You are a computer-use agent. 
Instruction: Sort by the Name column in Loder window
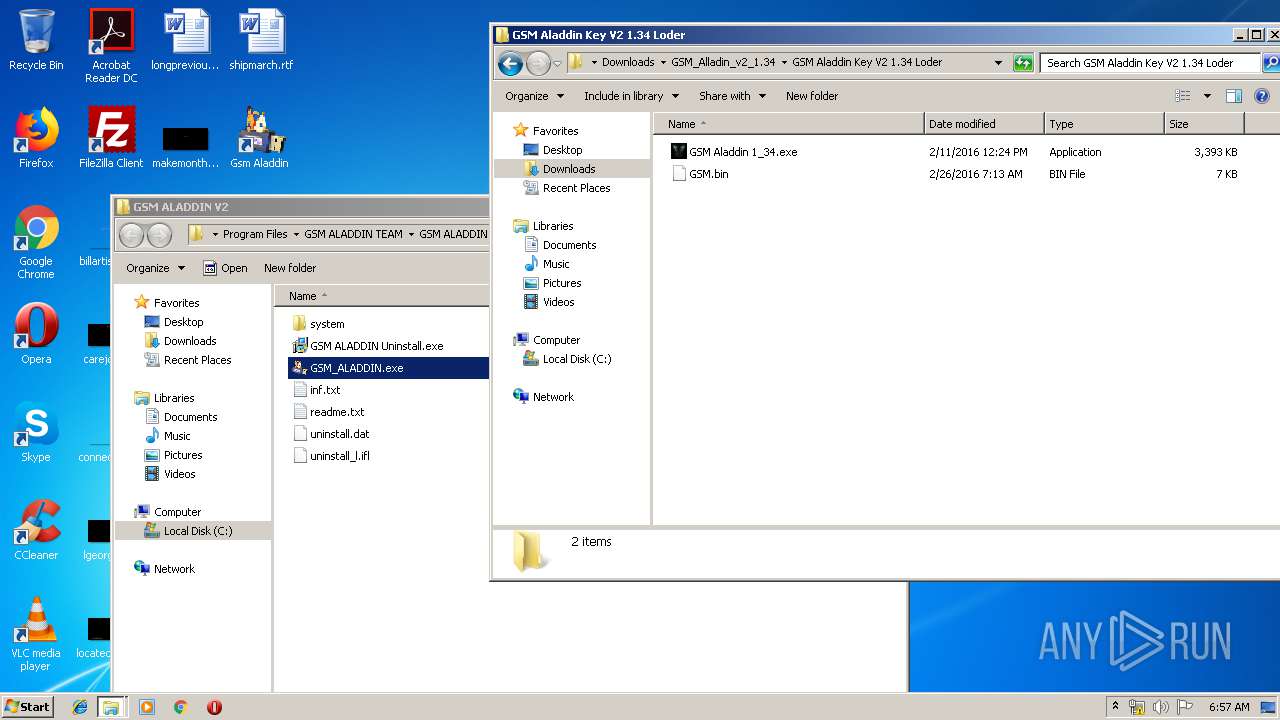(x=788, y=124)
